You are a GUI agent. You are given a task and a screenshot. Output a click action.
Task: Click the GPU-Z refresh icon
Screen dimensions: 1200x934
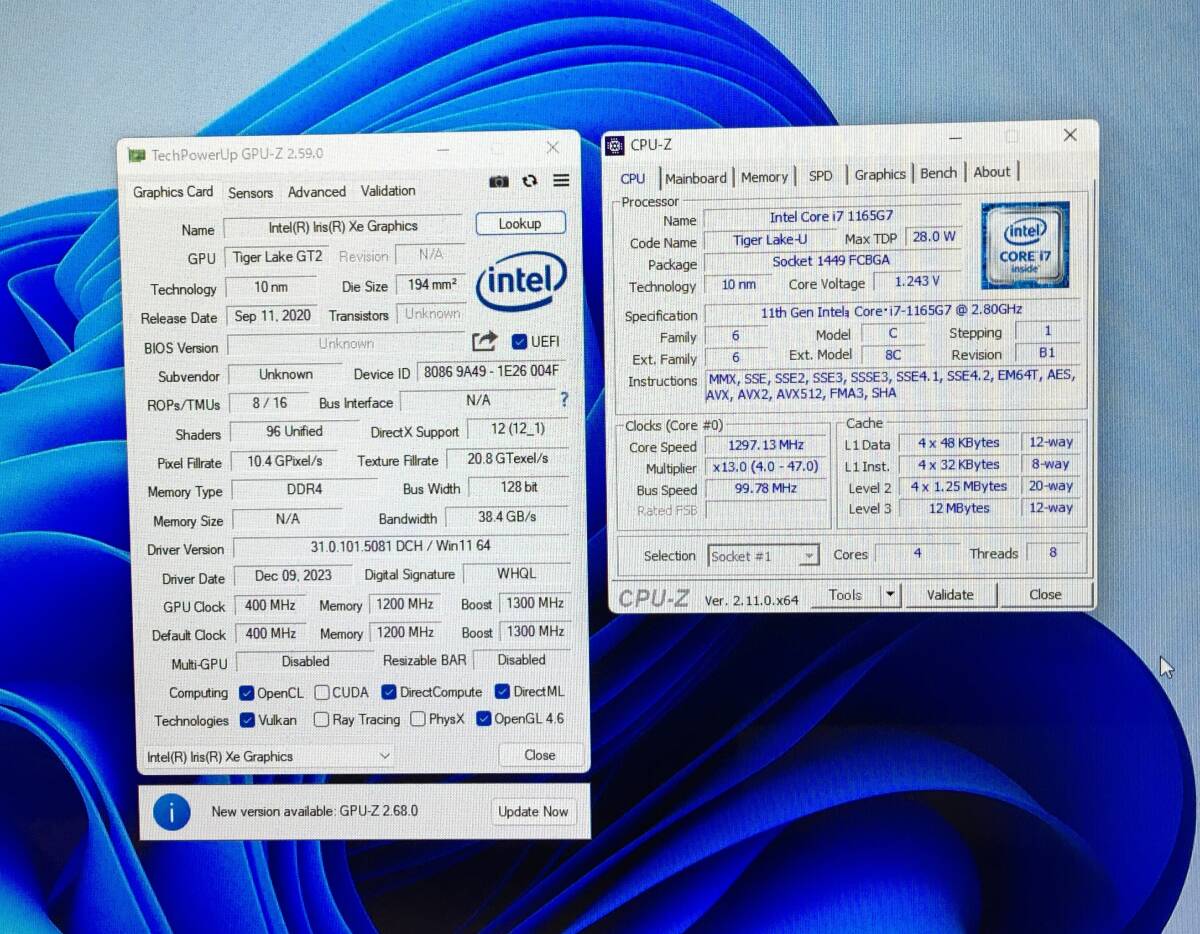[x=530, y=181]
